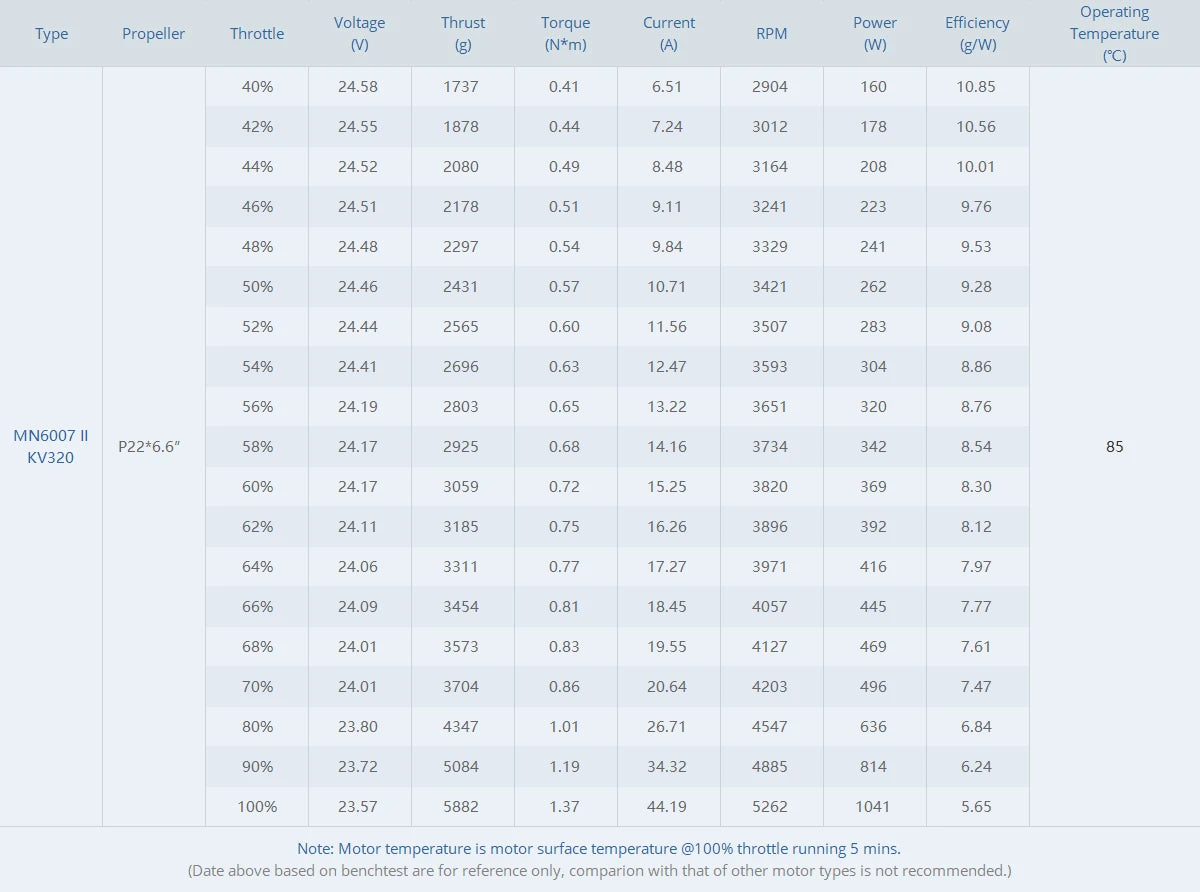Image resolution: width=1200 pixels, height=892 pixels.
Task: Select the 1.01 torque value
Action: click(x=564, y=727)
